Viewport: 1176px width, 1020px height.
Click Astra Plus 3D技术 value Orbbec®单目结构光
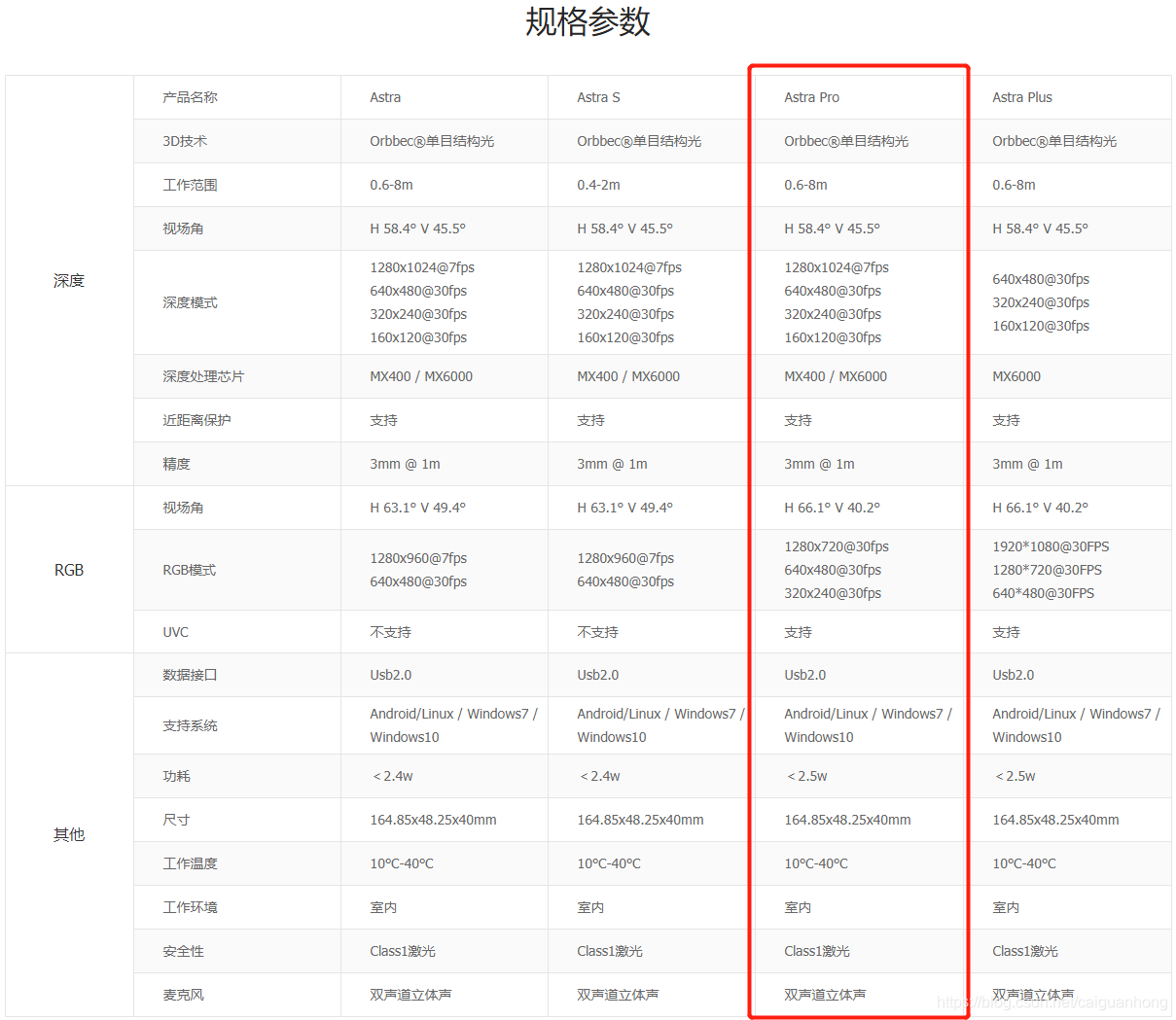(x=1054, y=141)
